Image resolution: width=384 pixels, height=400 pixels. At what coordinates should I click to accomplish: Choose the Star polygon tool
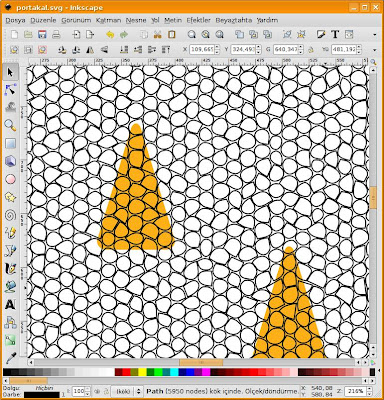click(11, 197)
